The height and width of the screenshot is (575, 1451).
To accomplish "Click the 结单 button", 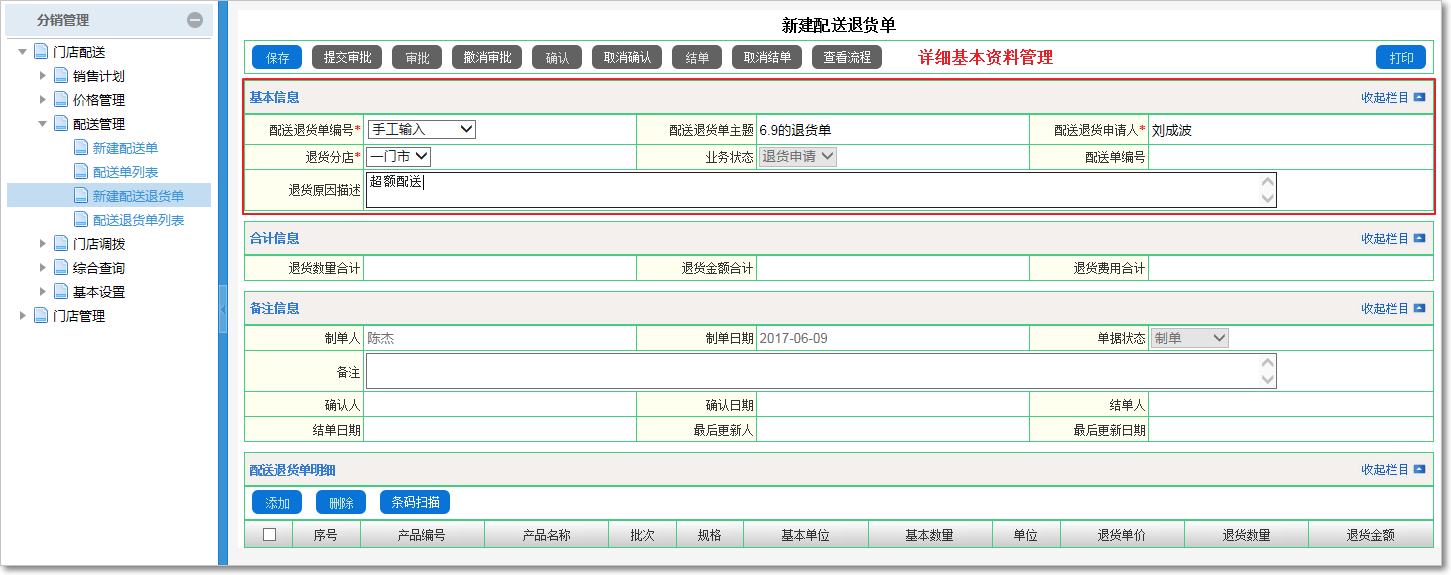I will click(x=697, y=58).
